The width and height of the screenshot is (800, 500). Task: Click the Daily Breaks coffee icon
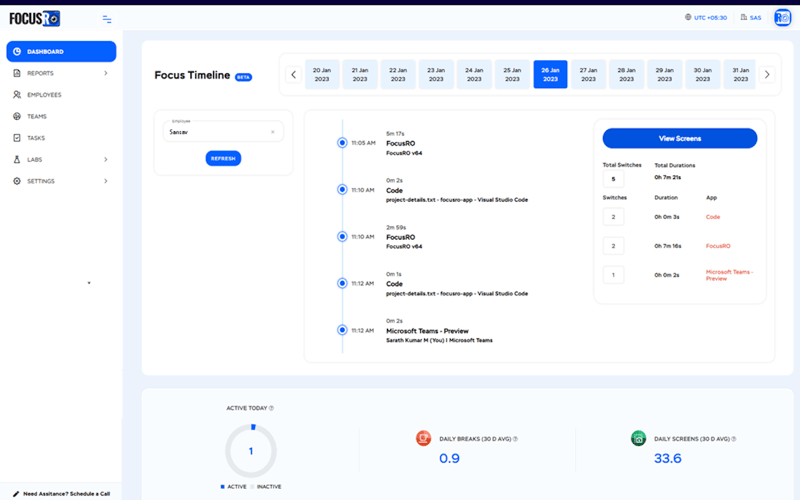pyautogui.click(x=423, y=438)
